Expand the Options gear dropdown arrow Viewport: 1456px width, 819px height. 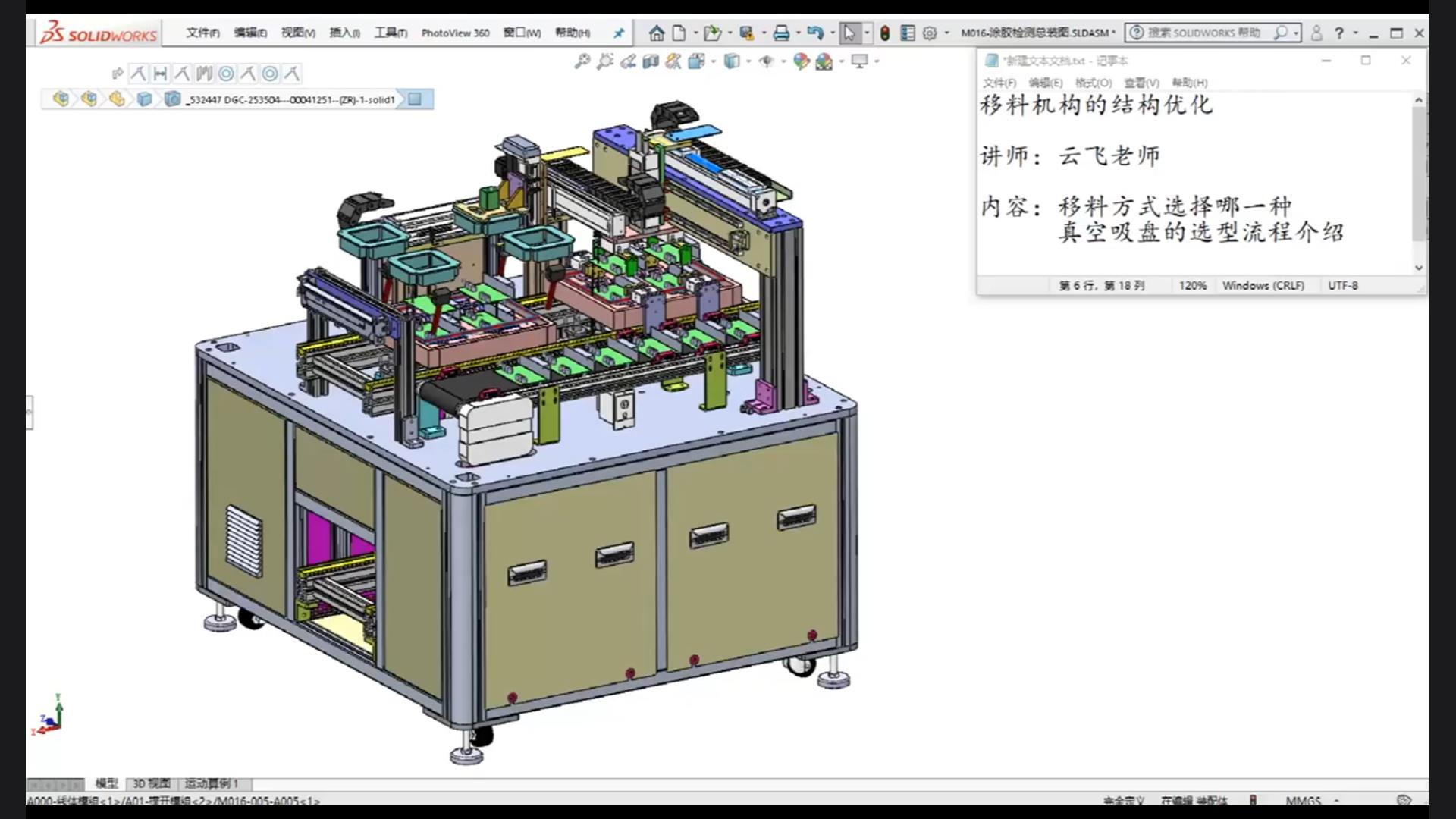(946, 33)
